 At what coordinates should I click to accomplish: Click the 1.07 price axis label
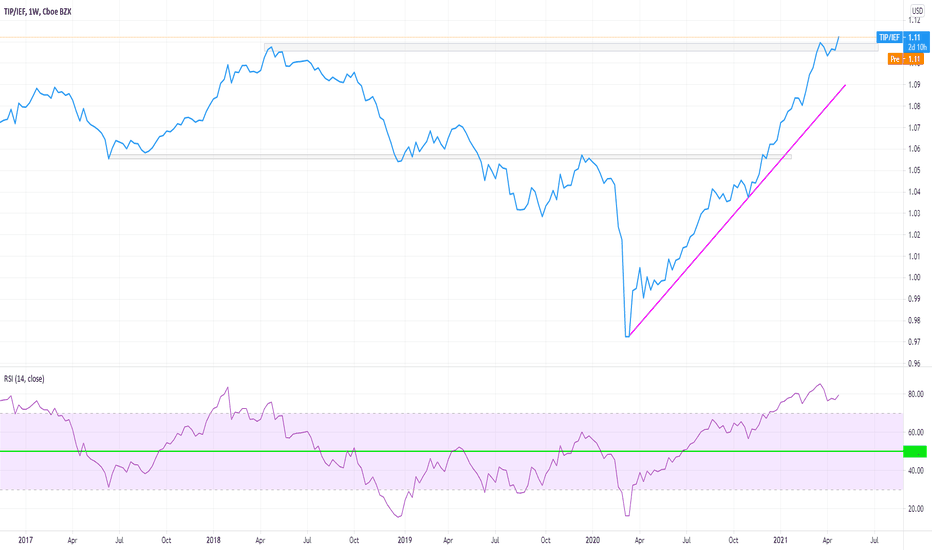914,127
